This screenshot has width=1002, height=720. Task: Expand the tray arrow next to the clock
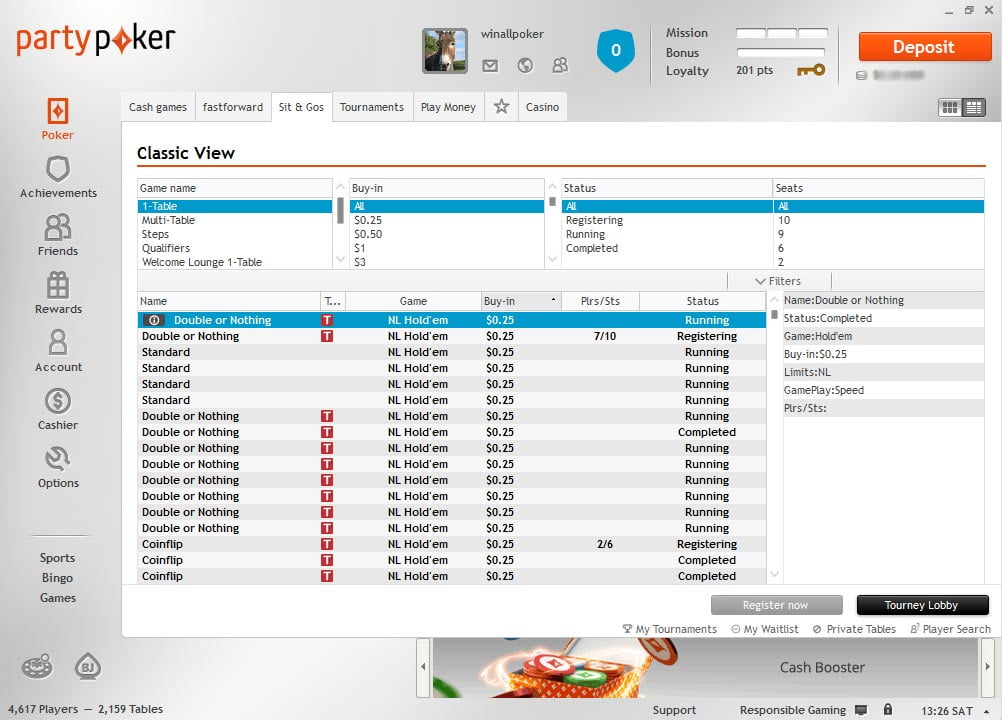[987, 711]
